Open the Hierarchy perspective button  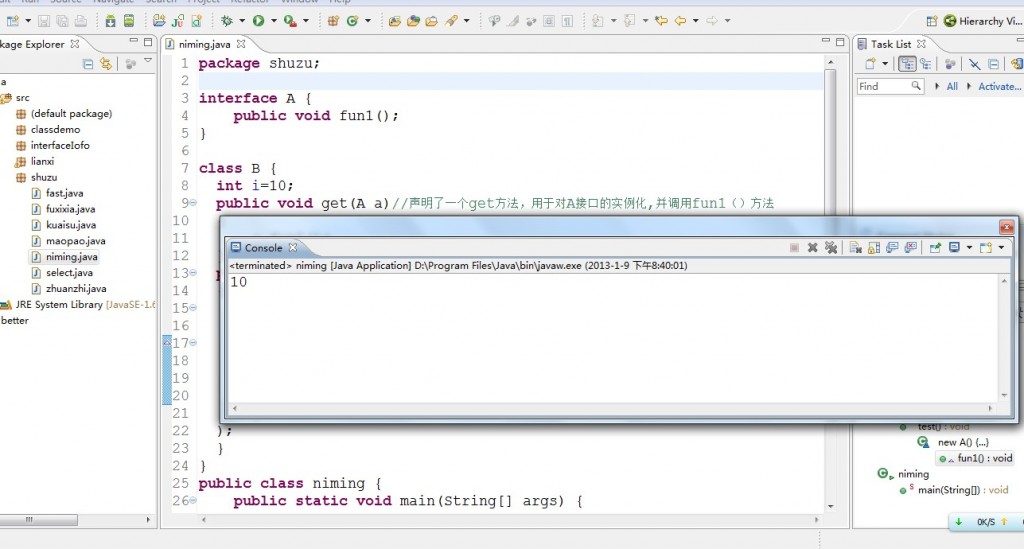tap(978, 20)
